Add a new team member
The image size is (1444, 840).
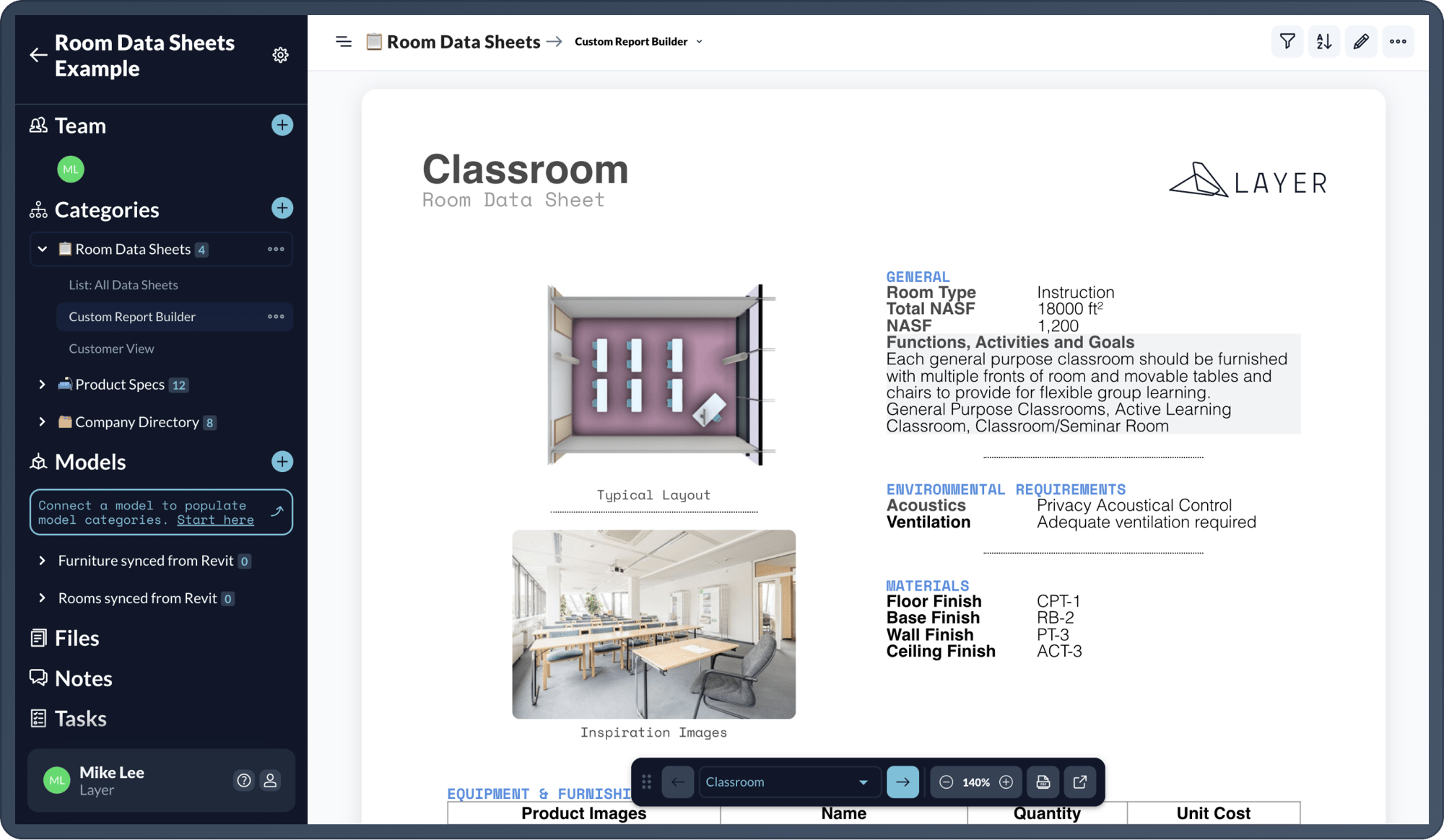click(282, 125)
